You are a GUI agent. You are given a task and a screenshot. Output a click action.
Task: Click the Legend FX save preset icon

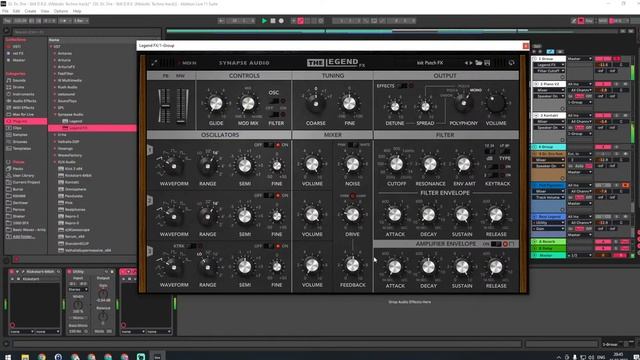tap(487, 63)
